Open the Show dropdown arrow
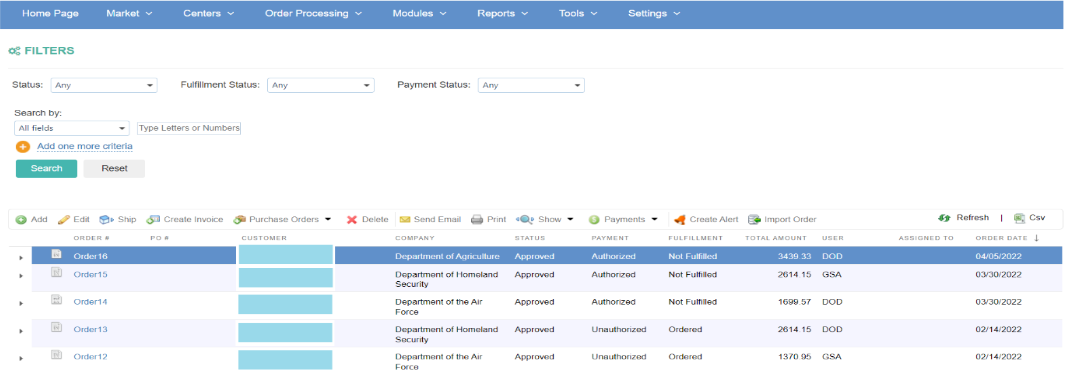The image size is (1065, 378). click(x=570, y=219)
